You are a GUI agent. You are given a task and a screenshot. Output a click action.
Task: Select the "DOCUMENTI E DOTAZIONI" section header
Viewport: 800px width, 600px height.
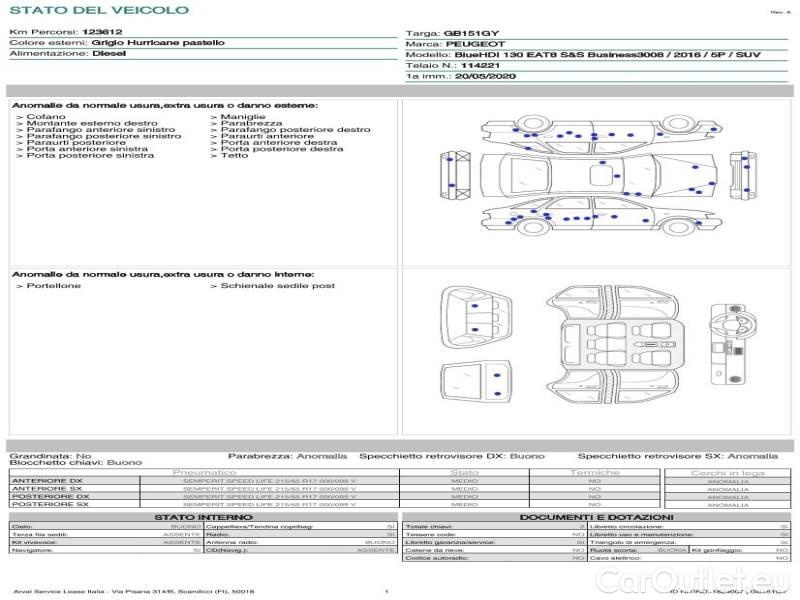tap(596, 517)
